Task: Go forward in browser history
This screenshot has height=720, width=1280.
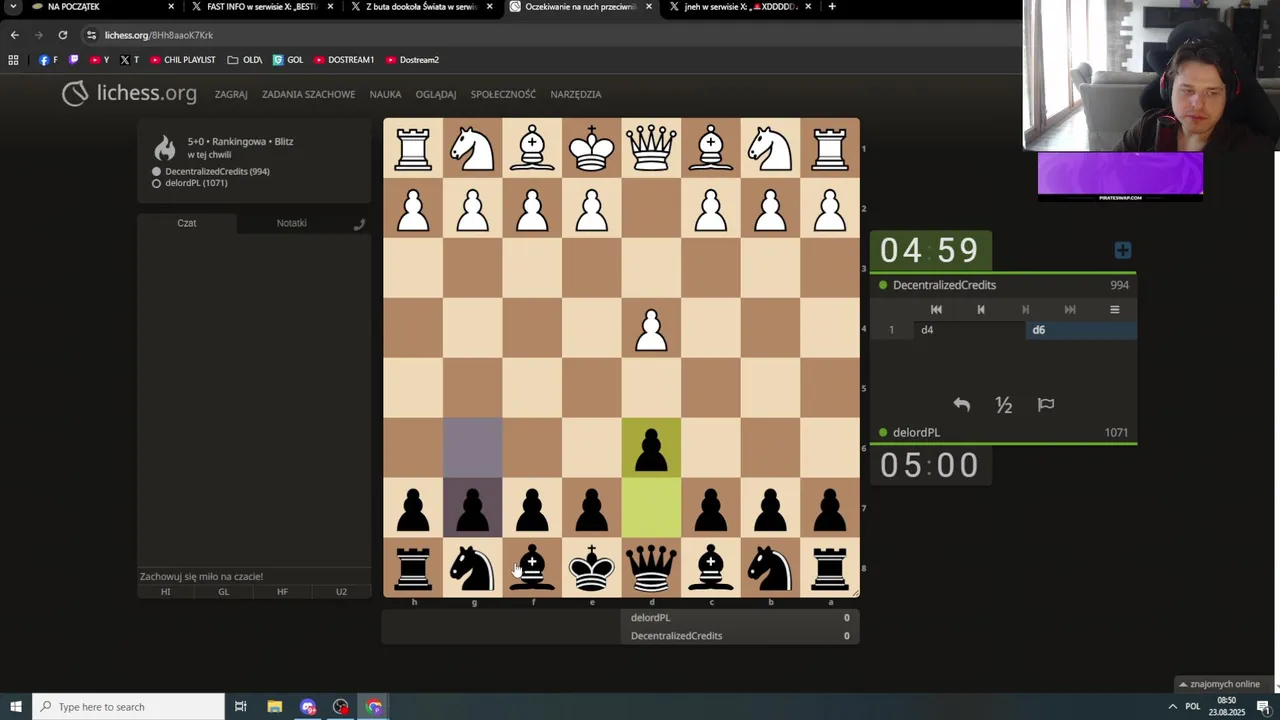Action: pyautogui.click(x=39, y=35)
